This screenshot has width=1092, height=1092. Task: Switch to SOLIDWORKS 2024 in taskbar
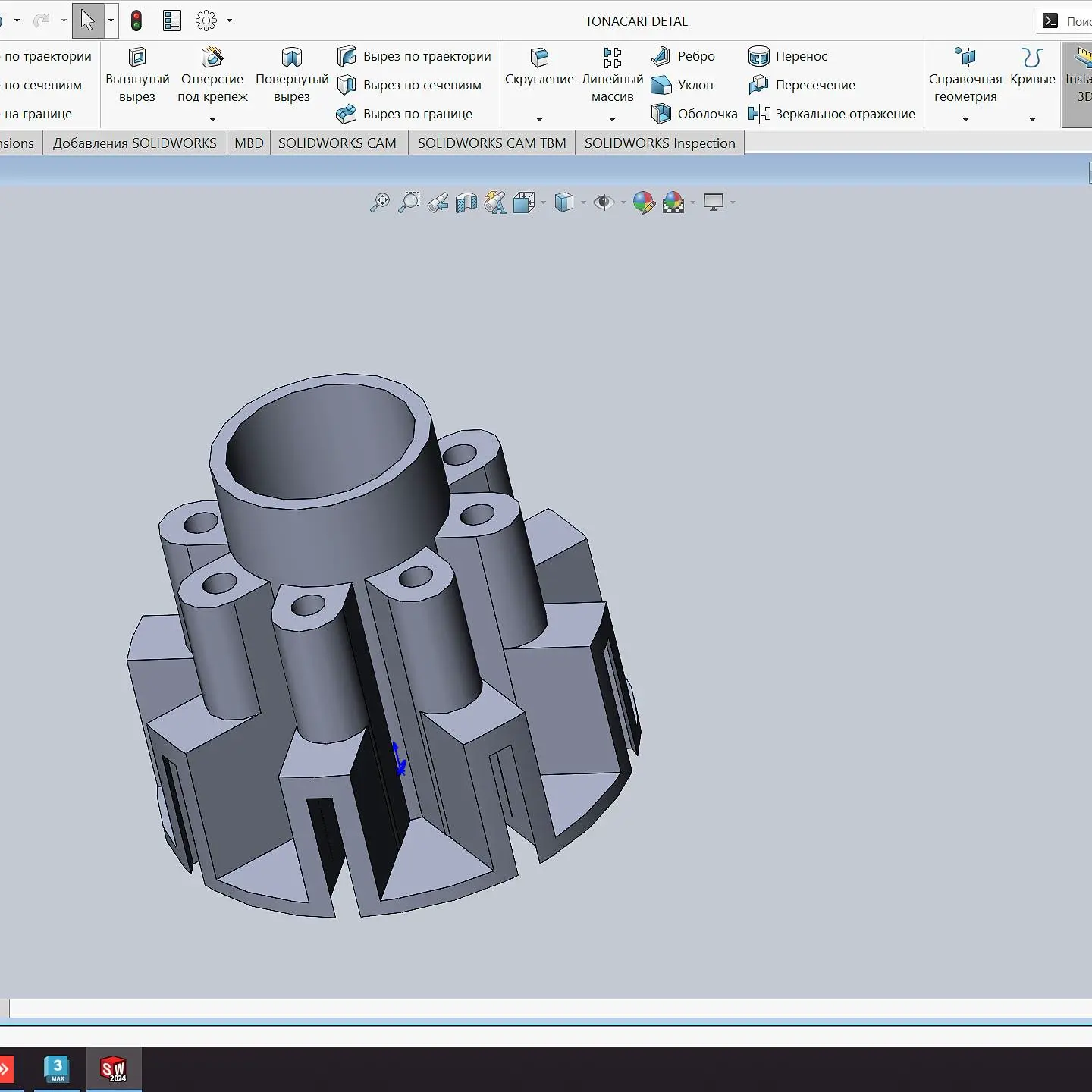(114, 1068)
